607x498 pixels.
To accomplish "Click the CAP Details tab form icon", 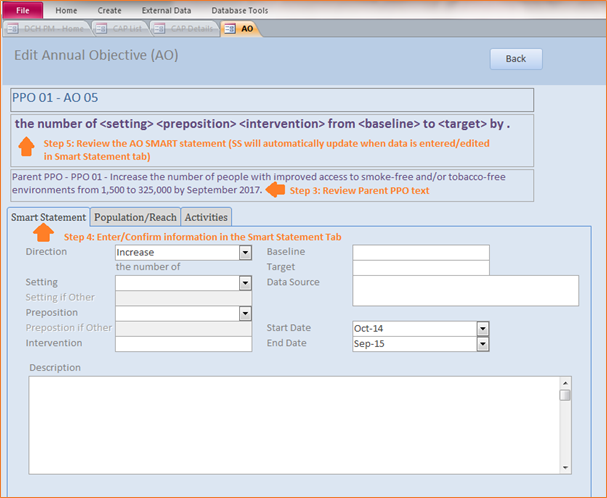I will pyautogui.click(x=159, y=29).
